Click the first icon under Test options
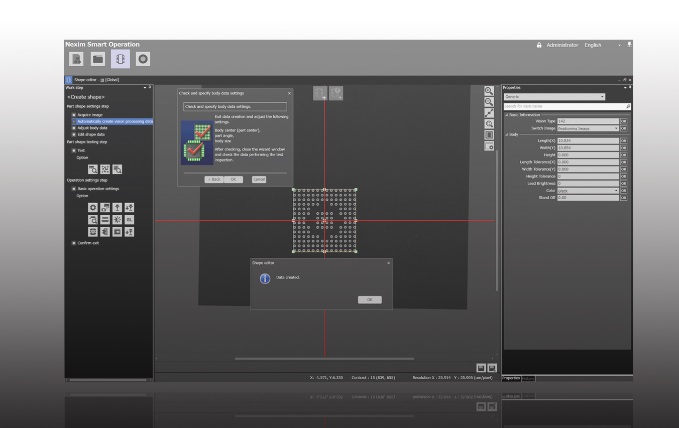Screen dimensions: 679x428 [93, 169]
